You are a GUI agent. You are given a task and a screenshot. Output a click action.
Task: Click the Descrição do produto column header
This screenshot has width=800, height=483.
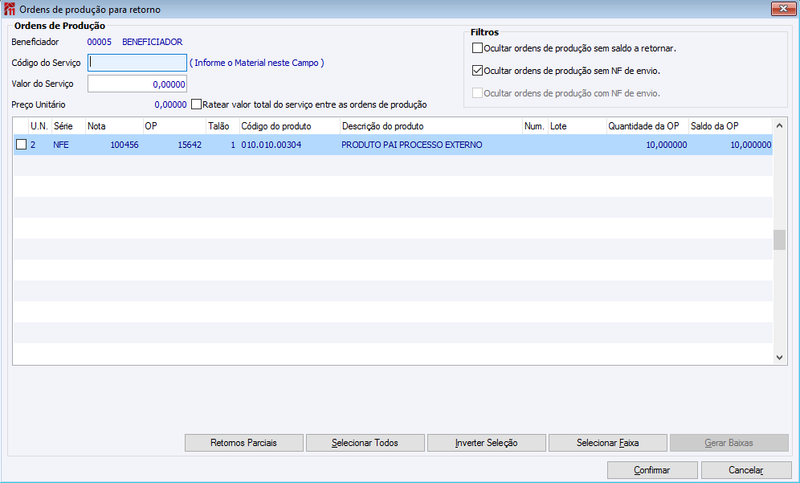(x=431, y=126)
